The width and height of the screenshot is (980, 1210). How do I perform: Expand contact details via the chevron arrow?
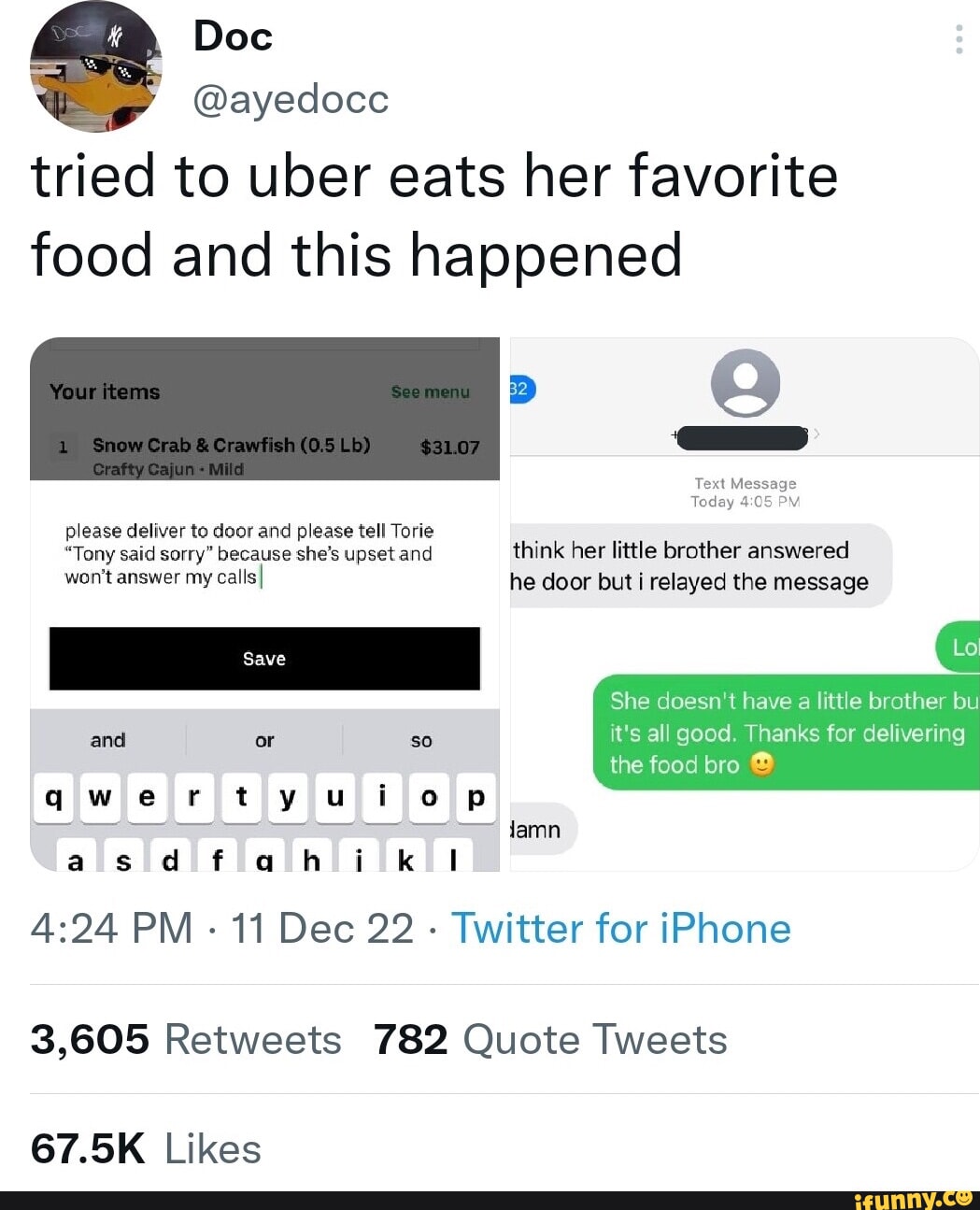pyautogui.click(x=817, y=434)
